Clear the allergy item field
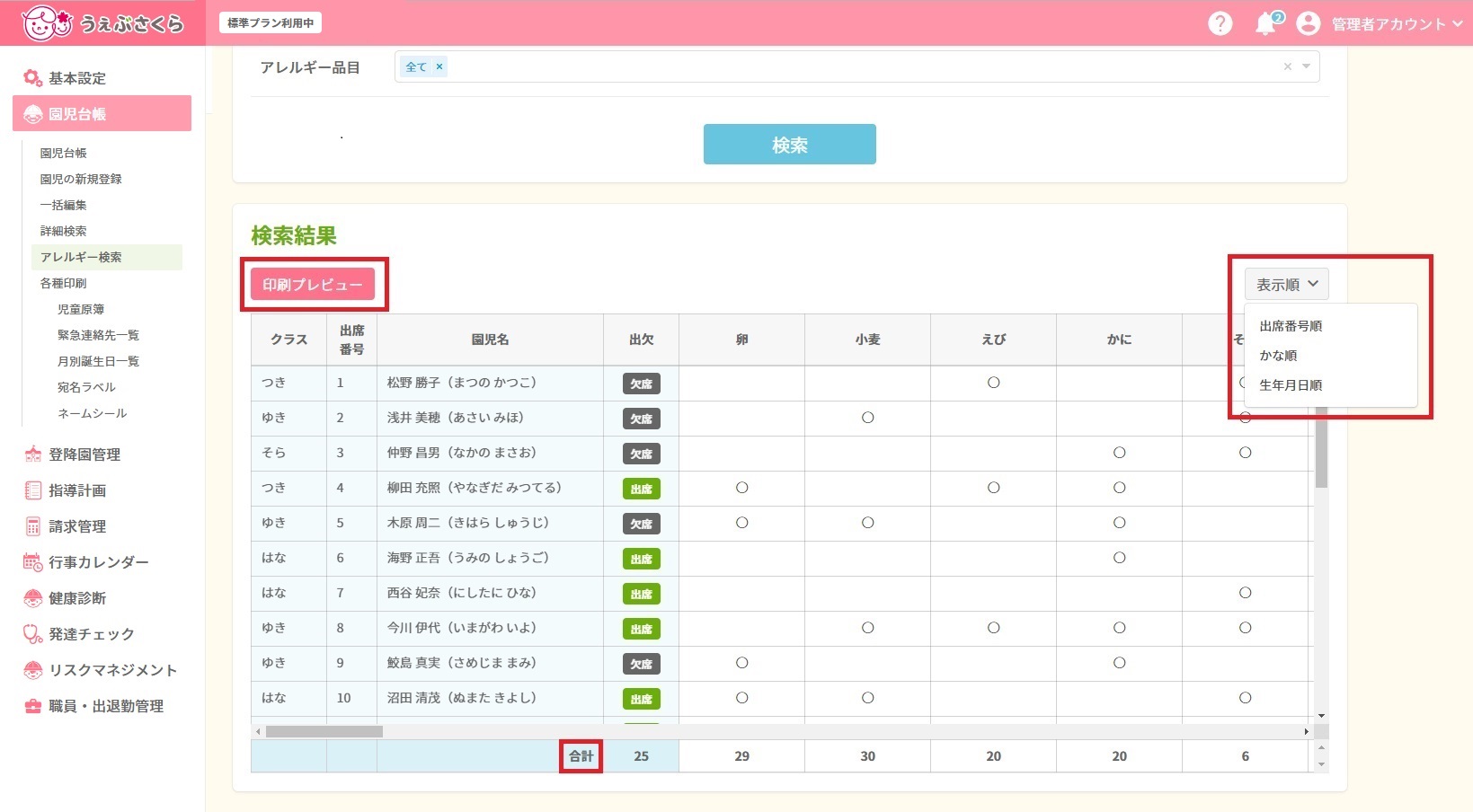The height and width of the screenshot is (812, 1473). point(1287,66)
